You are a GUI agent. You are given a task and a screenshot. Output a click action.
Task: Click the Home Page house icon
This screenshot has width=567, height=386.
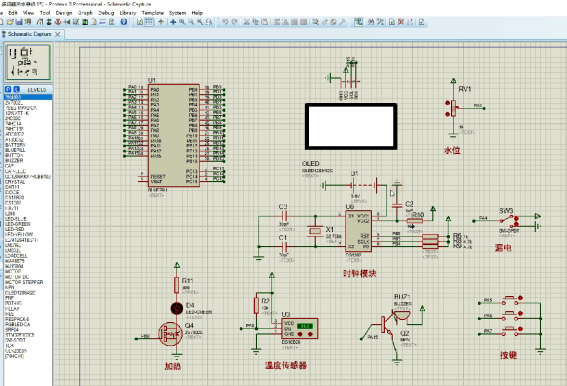coord(40,22)
